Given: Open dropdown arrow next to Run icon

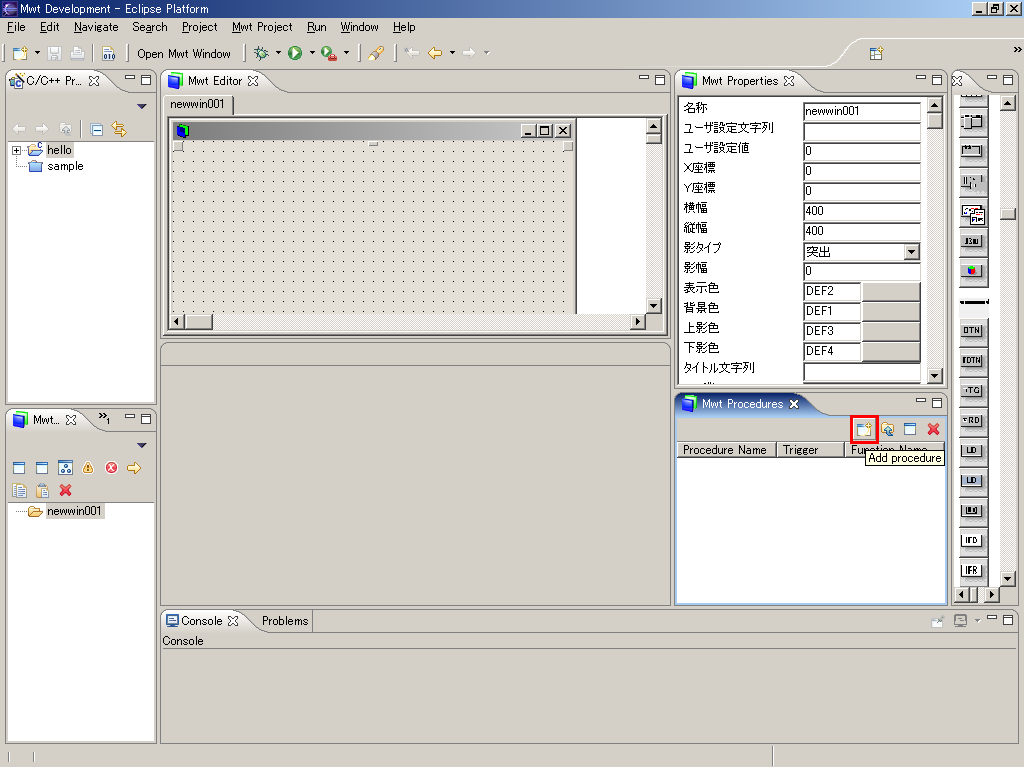Looking at the screenshot, I should 312,53.
